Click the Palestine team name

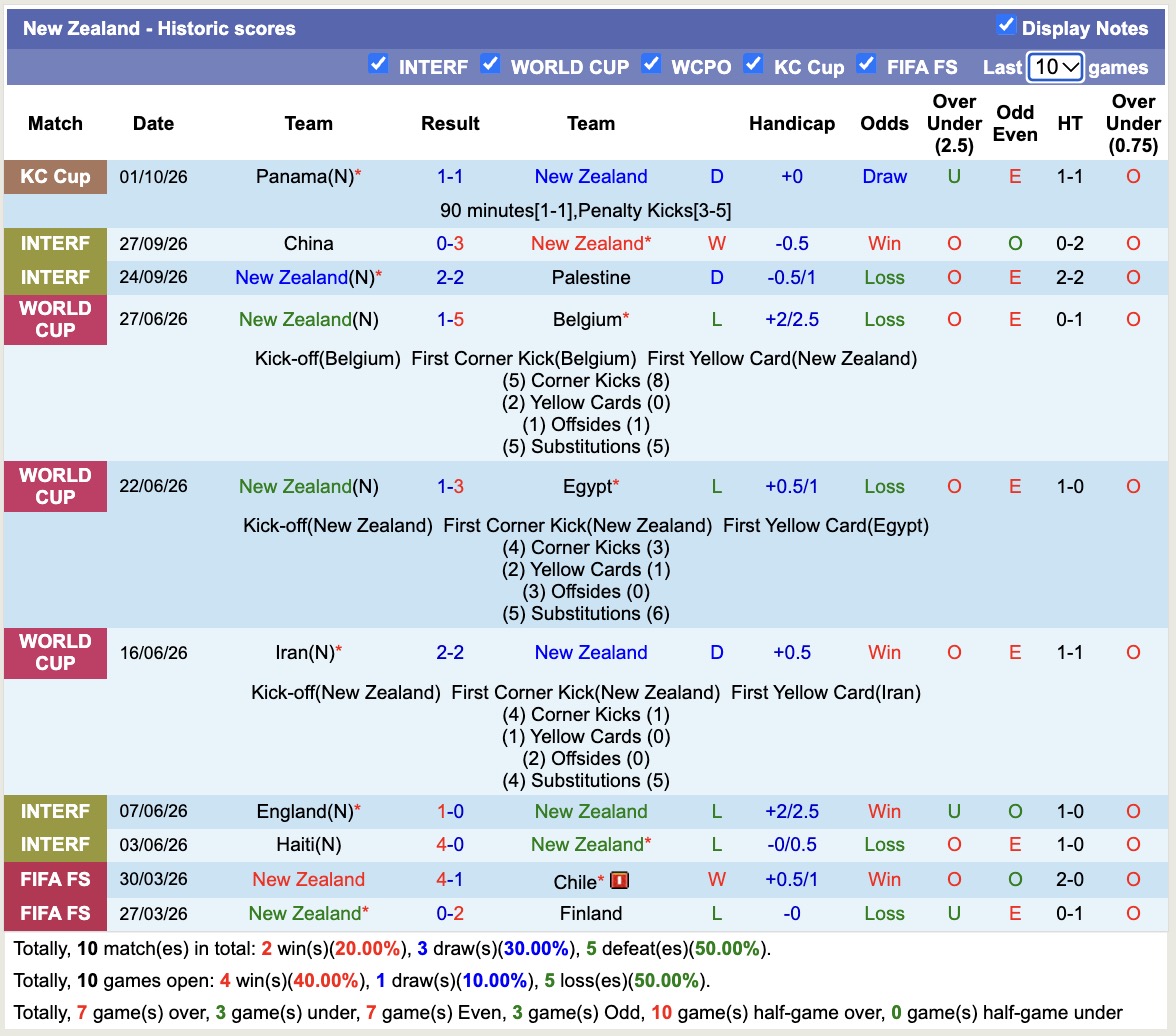pos(591,278)
